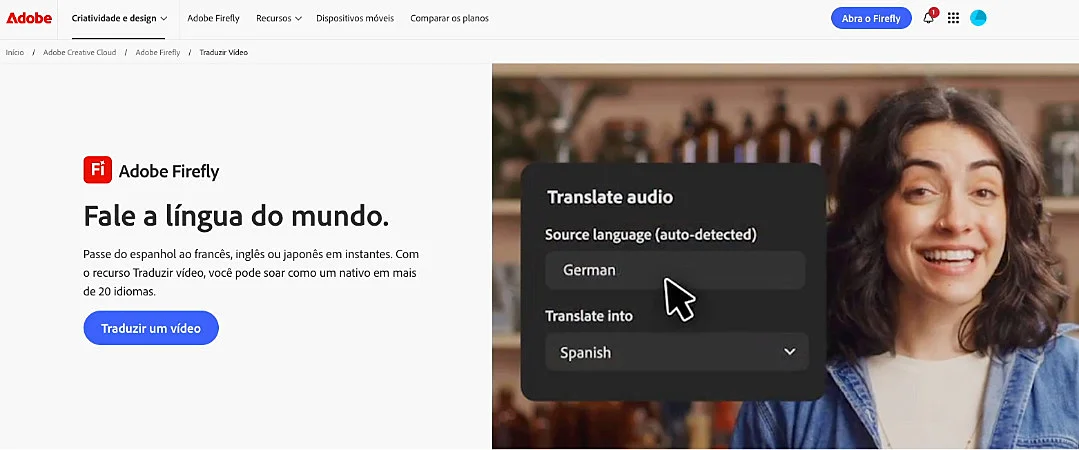Open the Adobe Firefly nav item
This screenshot has width=1079, height=450.
point(213,19)
